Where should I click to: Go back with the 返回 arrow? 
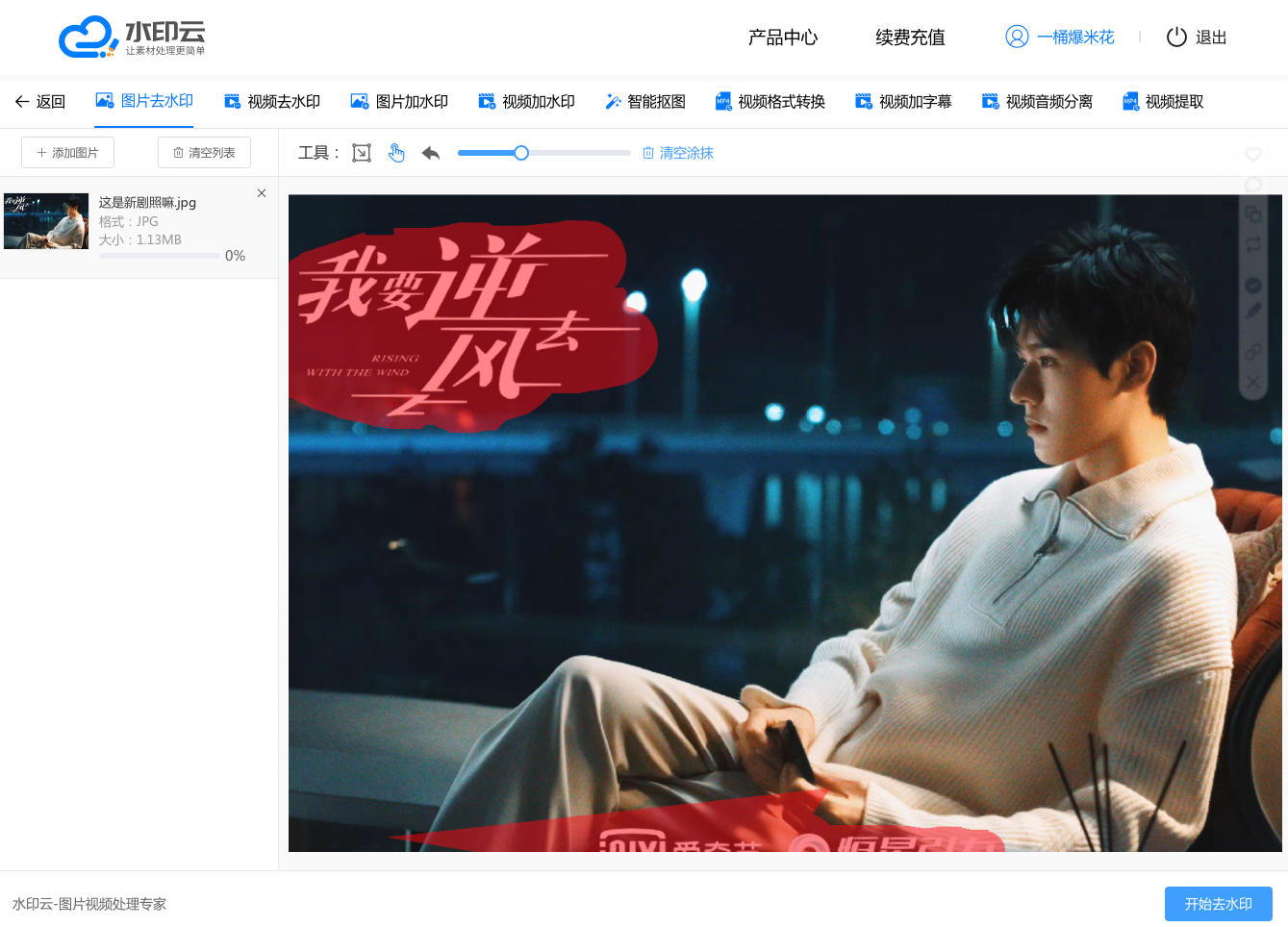click(x=39, y=102)
